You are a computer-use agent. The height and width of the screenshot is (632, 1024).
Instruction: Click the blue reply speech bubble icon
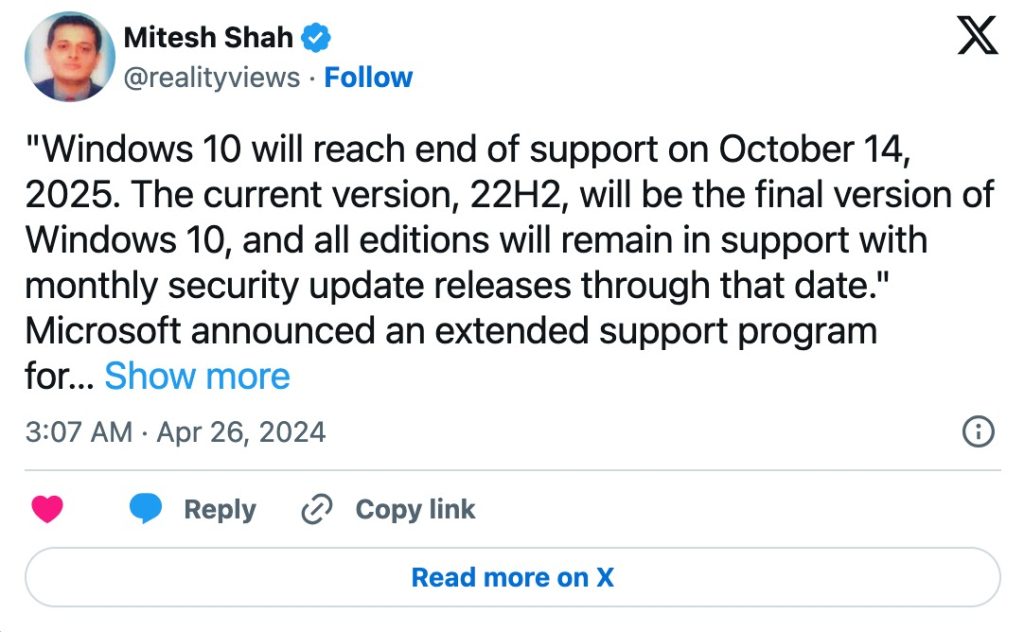click(146, 509)
